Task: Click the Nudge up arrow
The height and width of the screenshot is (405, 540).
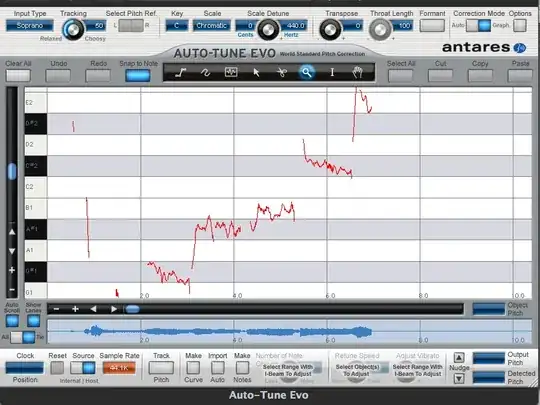Action: coord(459,358)
